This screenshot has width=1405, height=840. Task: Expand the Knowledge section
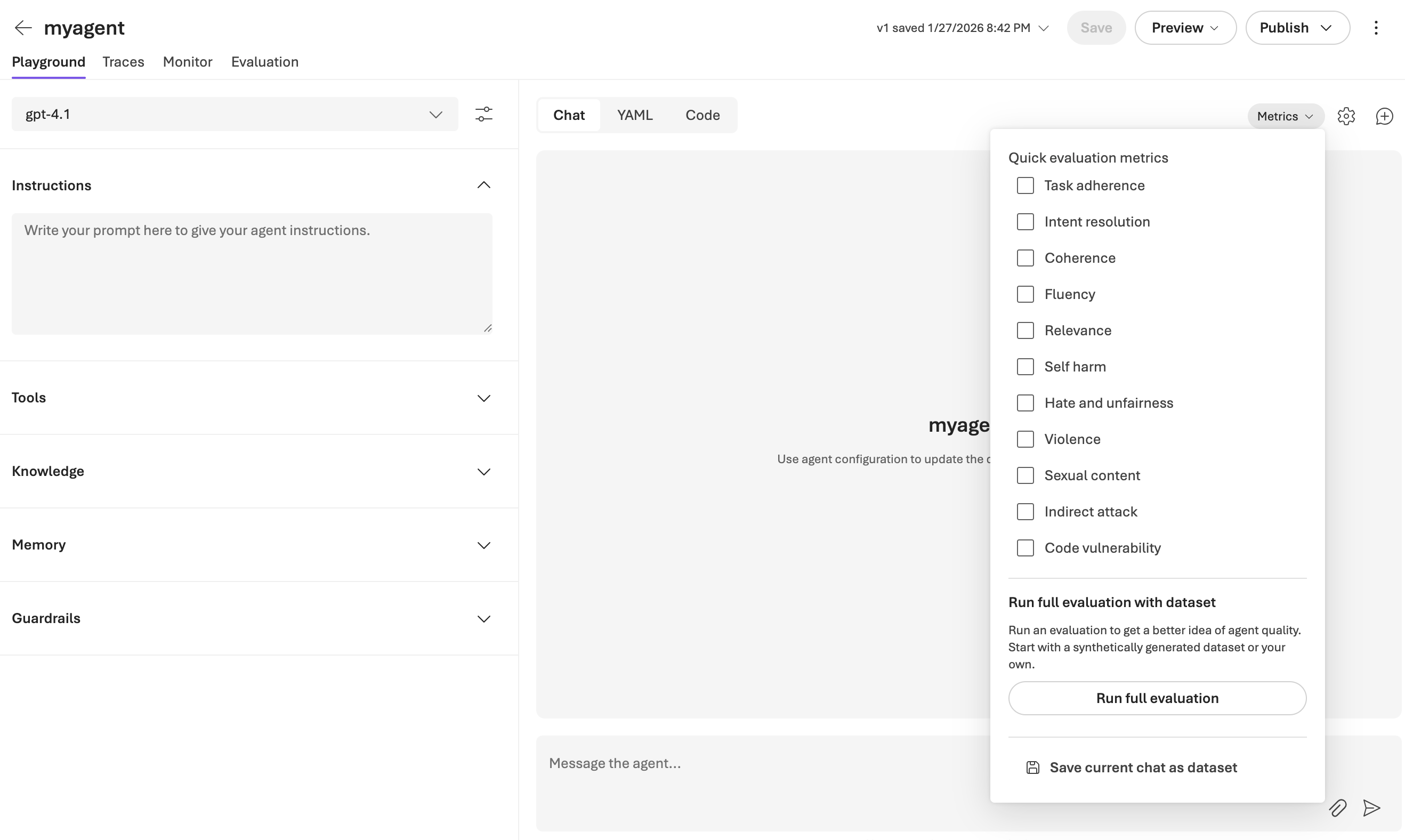[484, 472]
